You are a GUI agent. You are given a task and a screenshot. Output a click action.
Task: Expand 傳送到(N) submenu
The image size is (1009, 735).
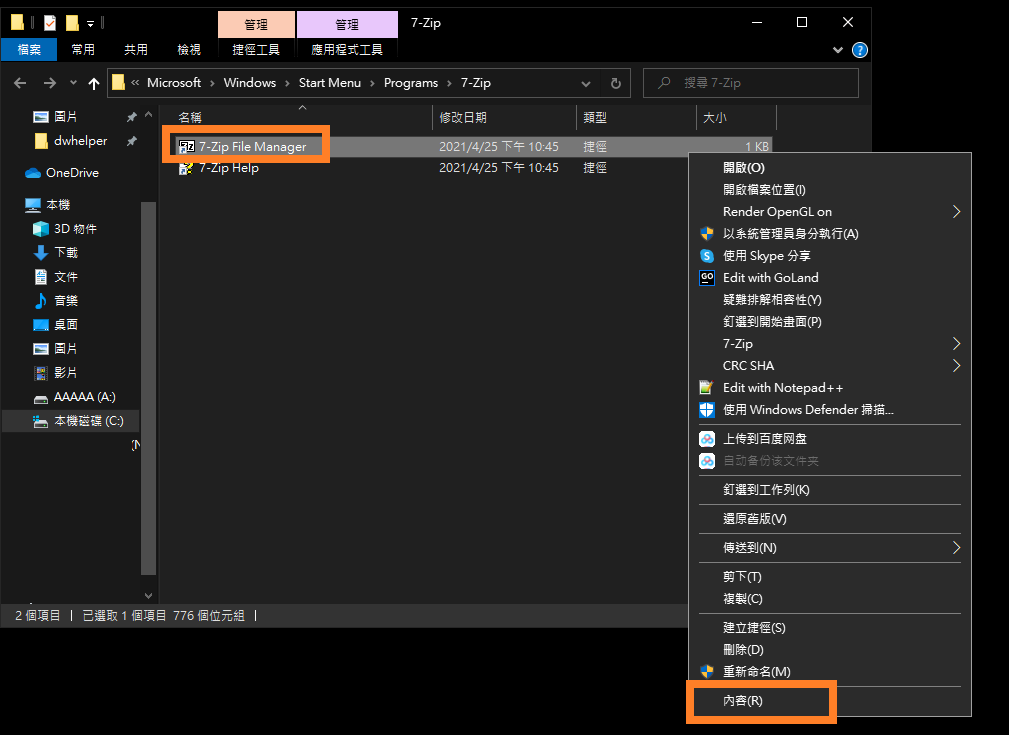pyautogui.click(x=829, y=548)
